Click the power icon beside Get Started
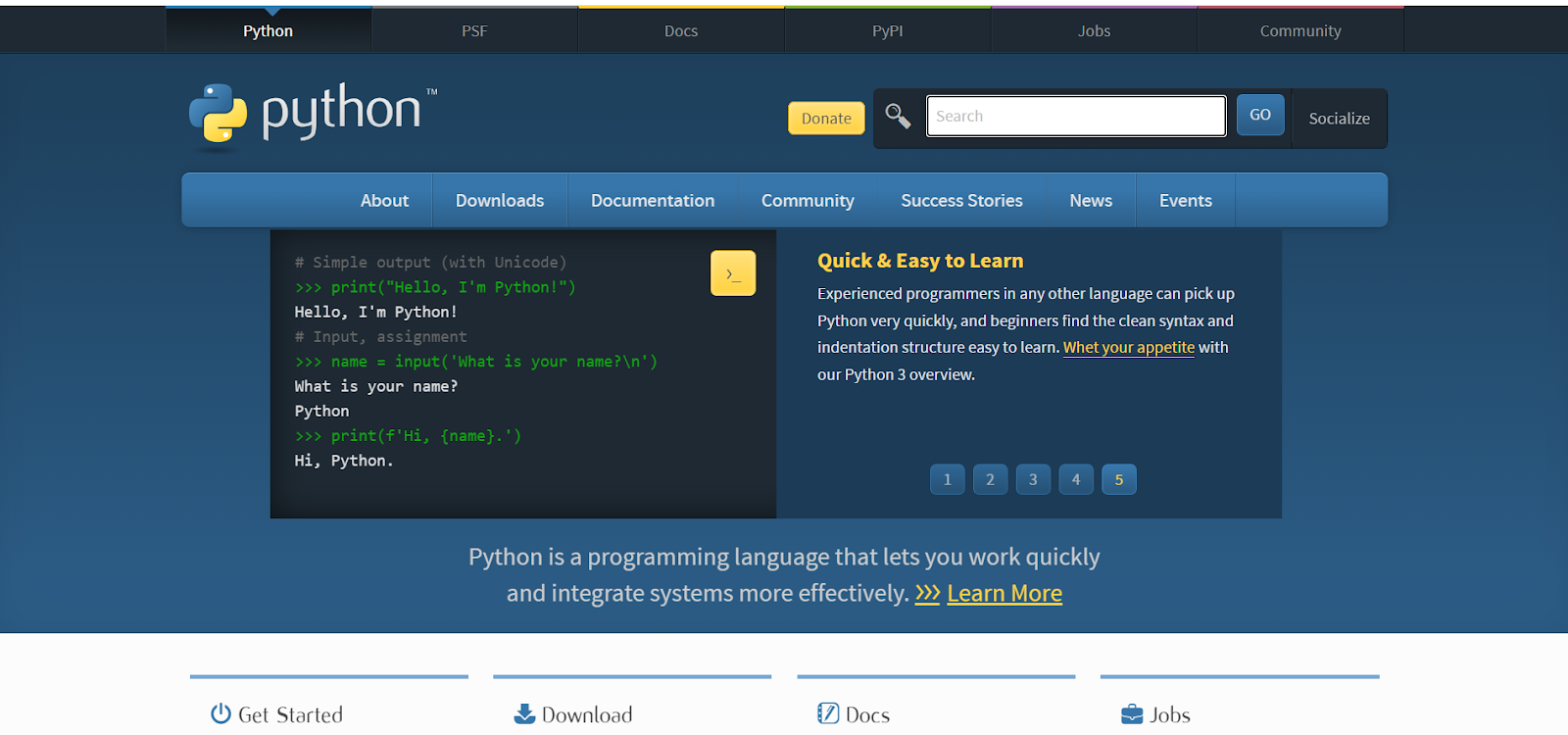 220,713
